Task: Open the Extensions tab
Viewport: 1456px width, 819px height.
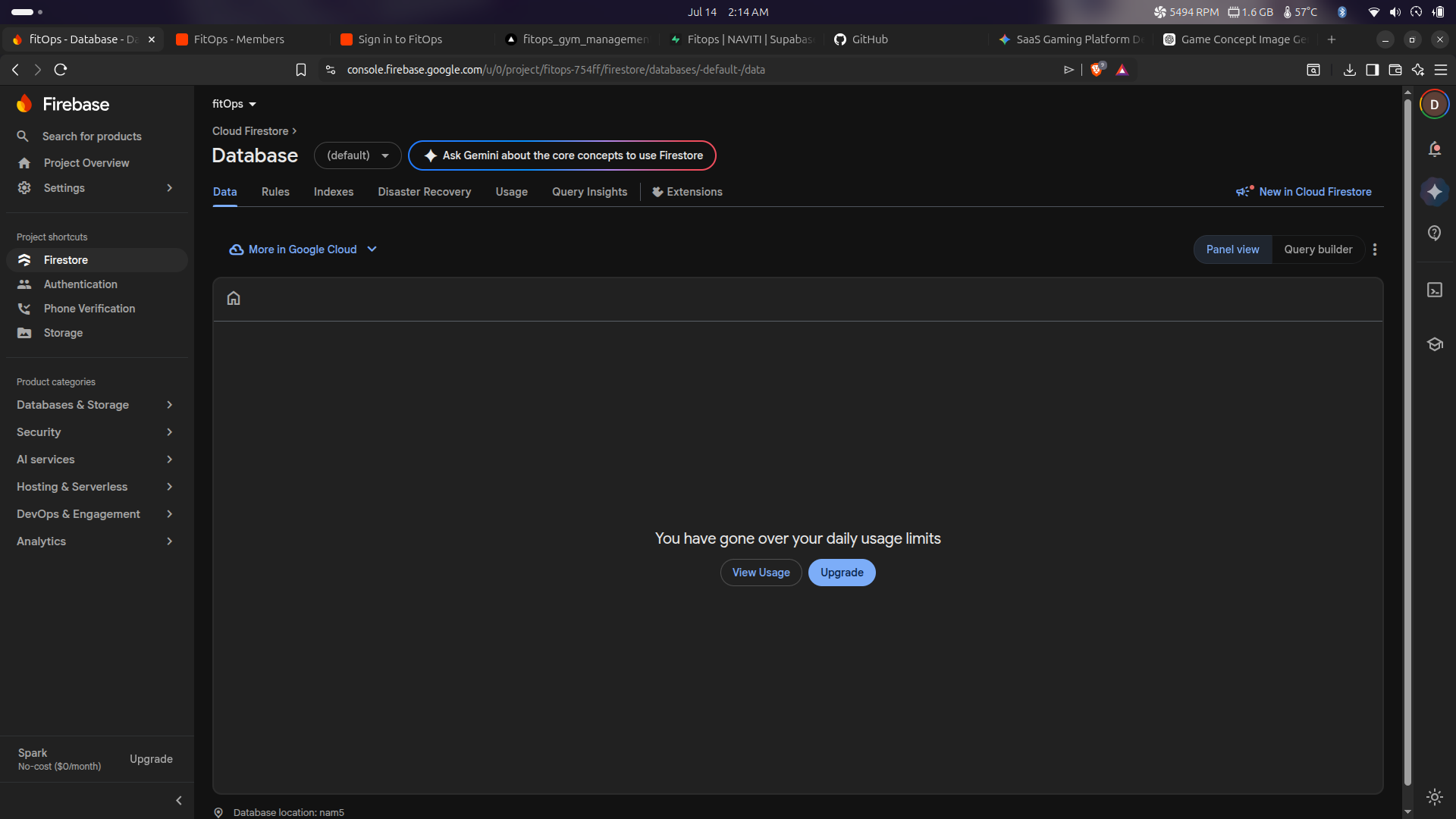Action: [x=688, y=192]
